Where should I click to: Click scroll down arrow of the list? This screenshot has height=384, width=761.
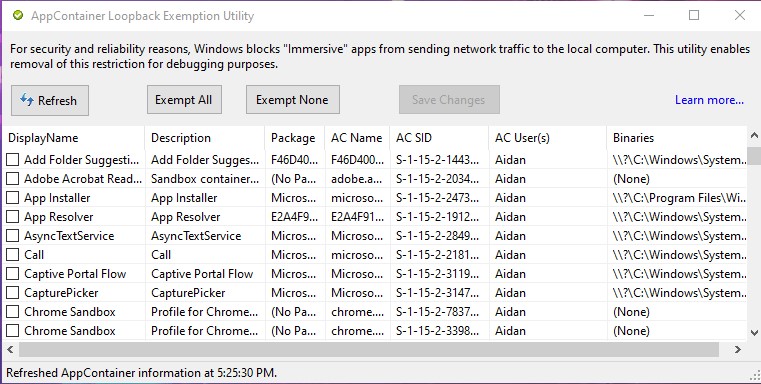tap(754, 333)
